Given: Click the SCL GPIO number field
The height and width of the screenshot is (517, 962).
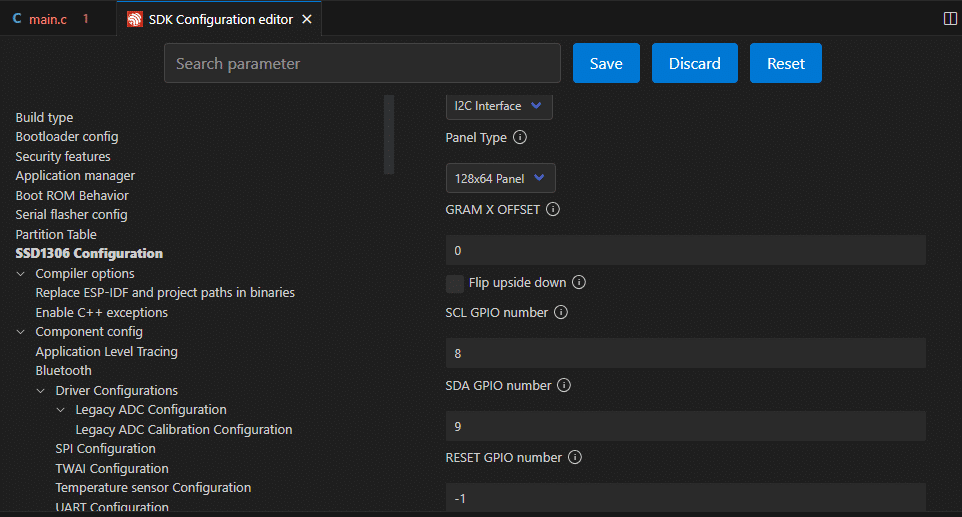Looking at the screenshot, I should (x=686, y=353).
